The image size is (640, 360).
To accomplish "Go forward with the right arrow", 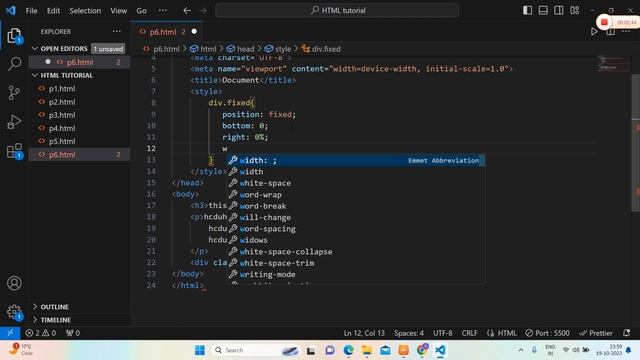I will [203, 11].
